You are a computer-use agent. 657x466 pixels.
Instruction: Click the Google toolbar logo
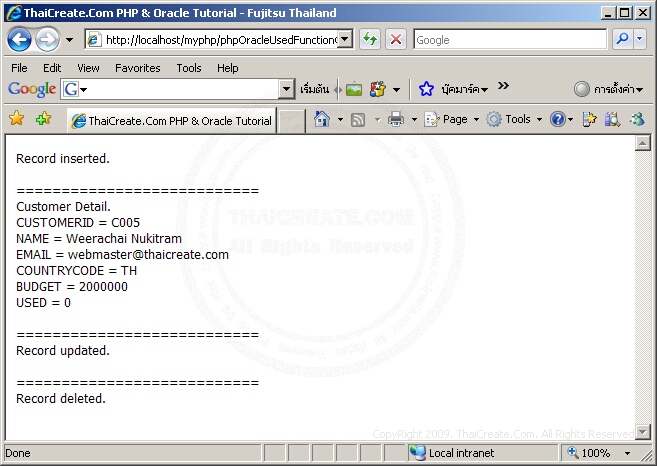click(32, 89)
